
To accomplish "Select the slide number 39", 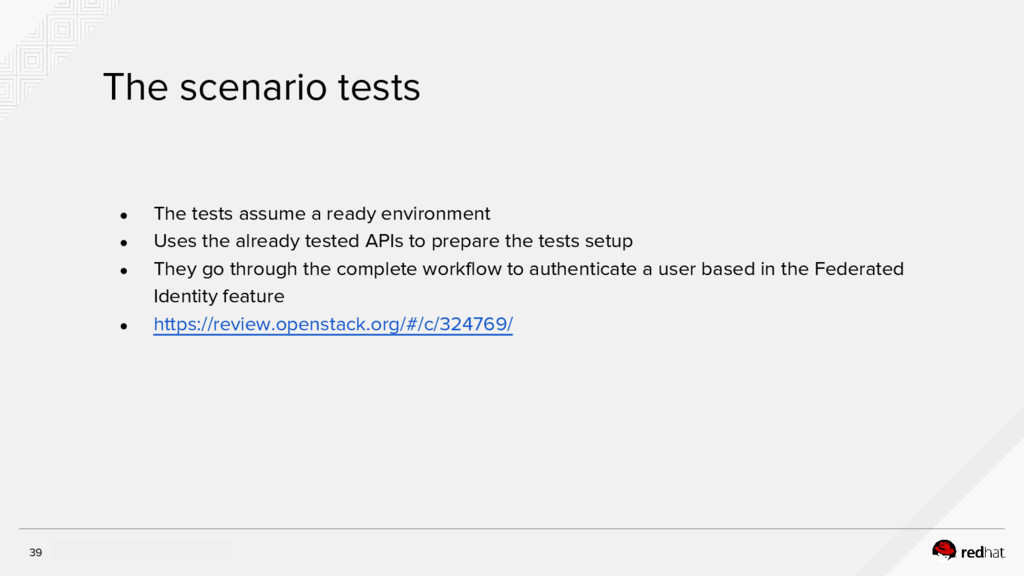I will coord(36,553).
